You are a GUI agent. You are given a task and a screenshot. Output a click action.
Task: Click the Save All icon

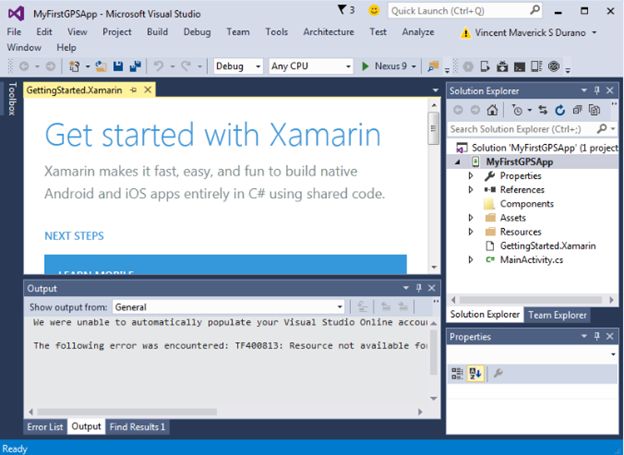135,66
